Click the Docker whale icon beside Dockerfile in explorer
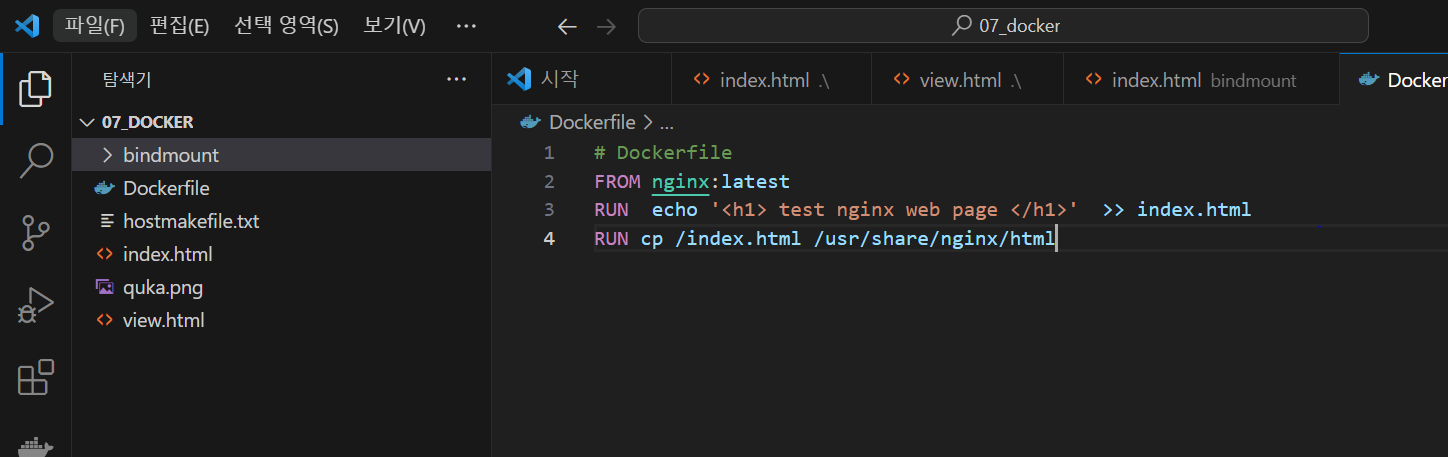Image resolution: width=1448 pixels, height=457 pixels. pos(105,188)
